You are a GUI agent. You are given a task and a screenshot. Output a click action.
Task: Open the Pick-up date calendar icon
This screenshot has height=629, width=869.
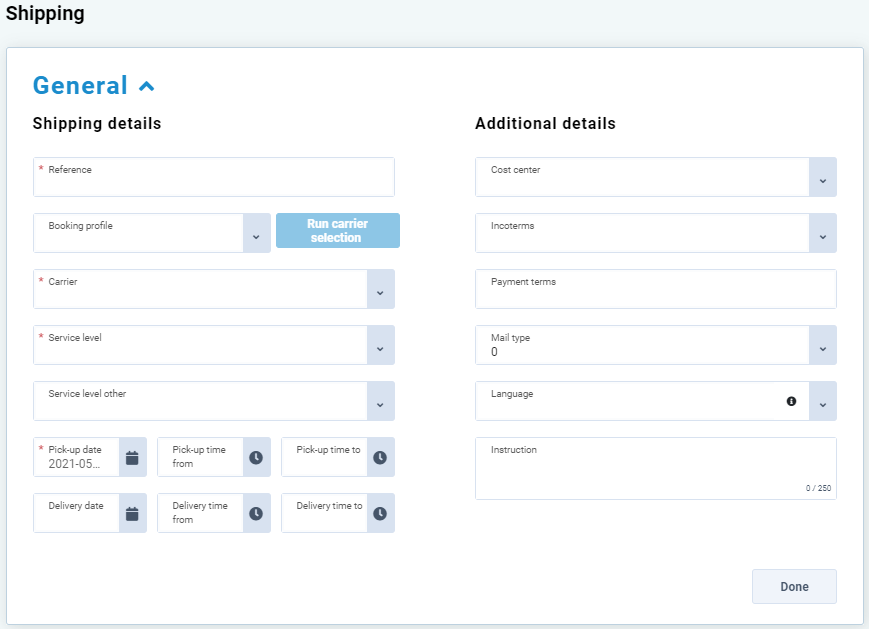point(132,457)
